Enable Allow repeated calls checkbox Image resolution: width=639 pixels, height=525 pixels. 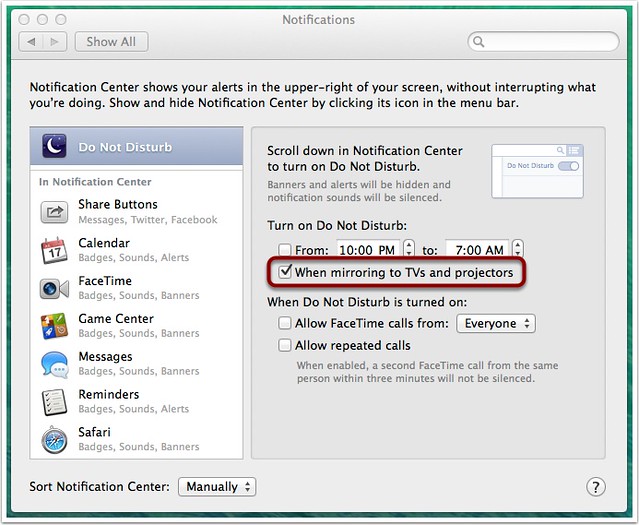click(284, 345)
